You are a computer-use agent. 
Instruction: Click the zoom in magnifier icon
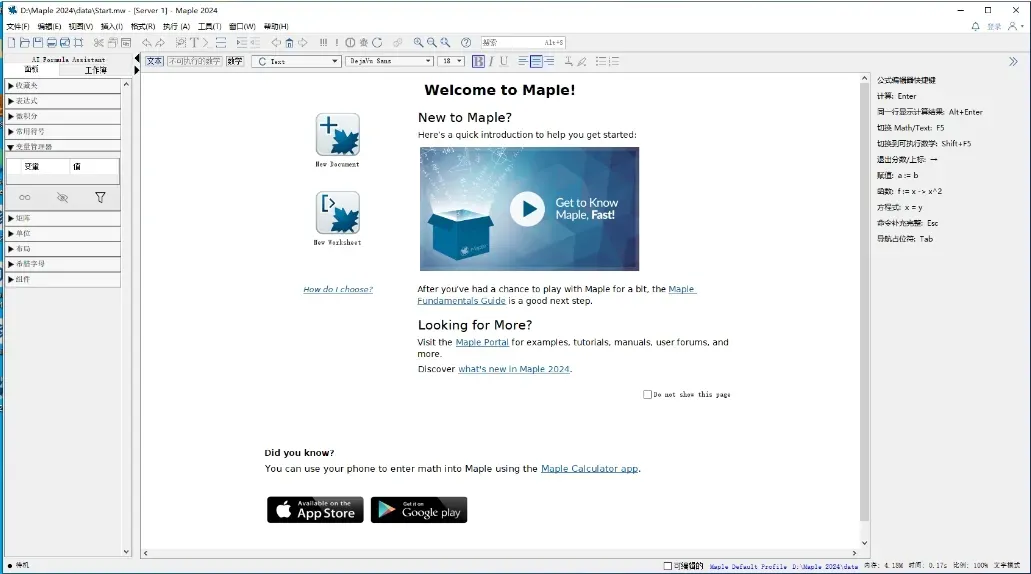[418, 43]
